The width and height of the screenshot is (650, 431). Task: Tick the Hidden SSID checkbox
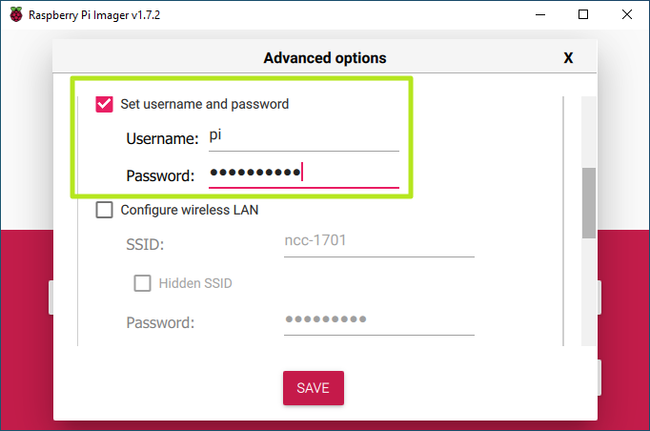coord(142,283)
